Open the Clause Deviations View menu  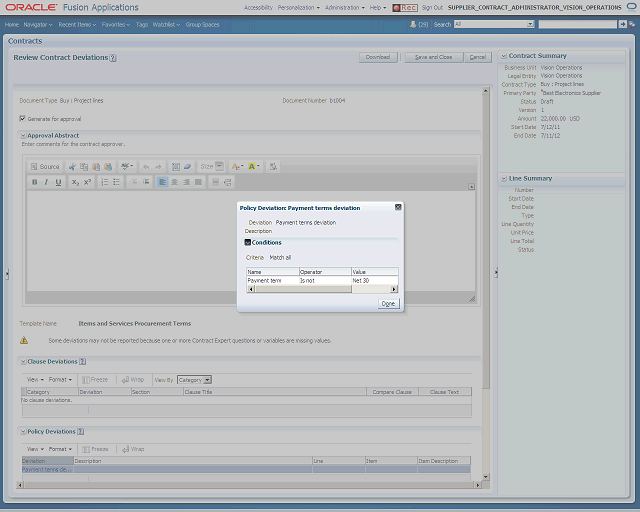35,379
